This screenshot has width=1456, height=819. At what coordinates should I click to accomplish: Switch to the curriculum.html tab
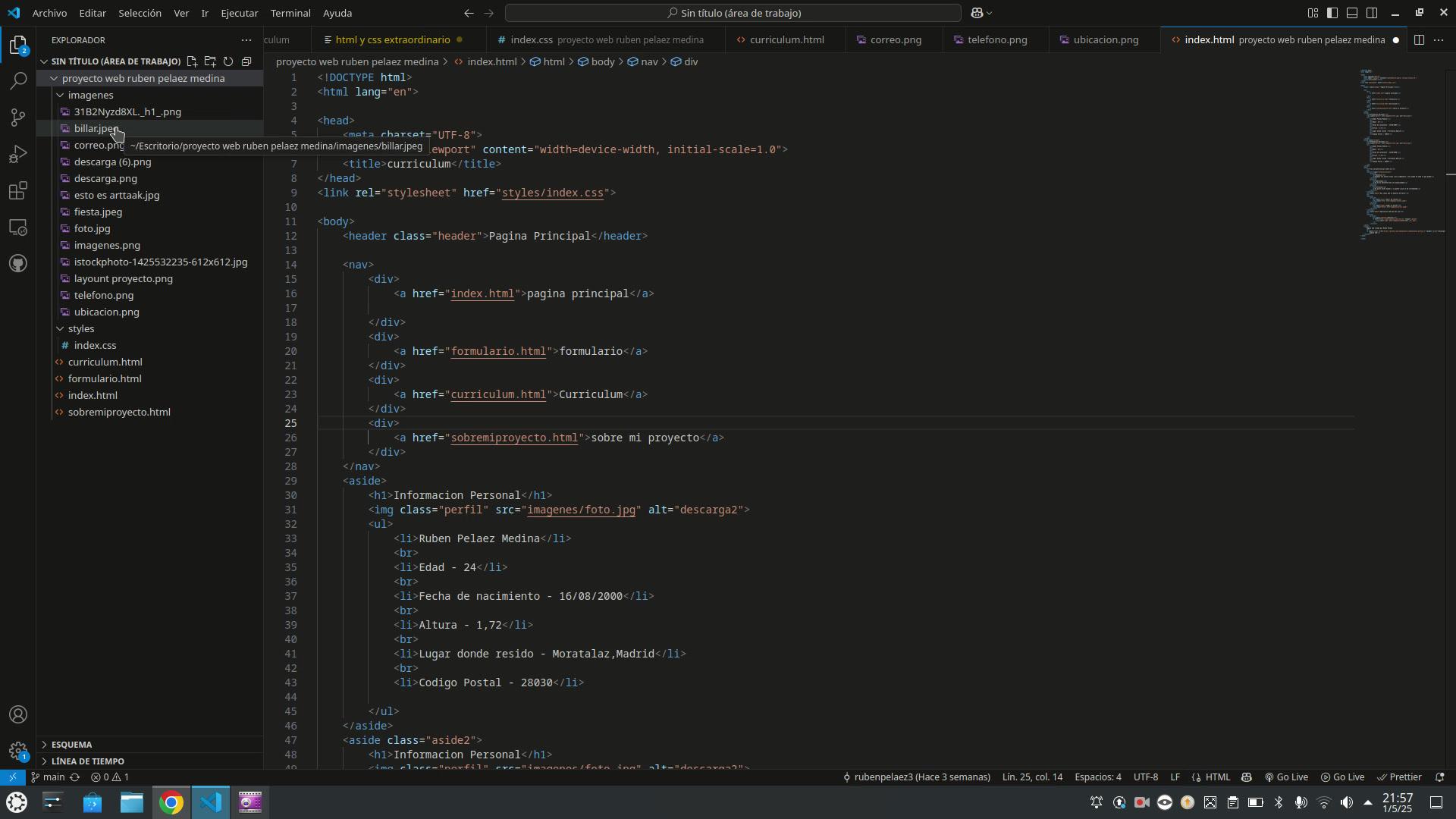point(786,40)
